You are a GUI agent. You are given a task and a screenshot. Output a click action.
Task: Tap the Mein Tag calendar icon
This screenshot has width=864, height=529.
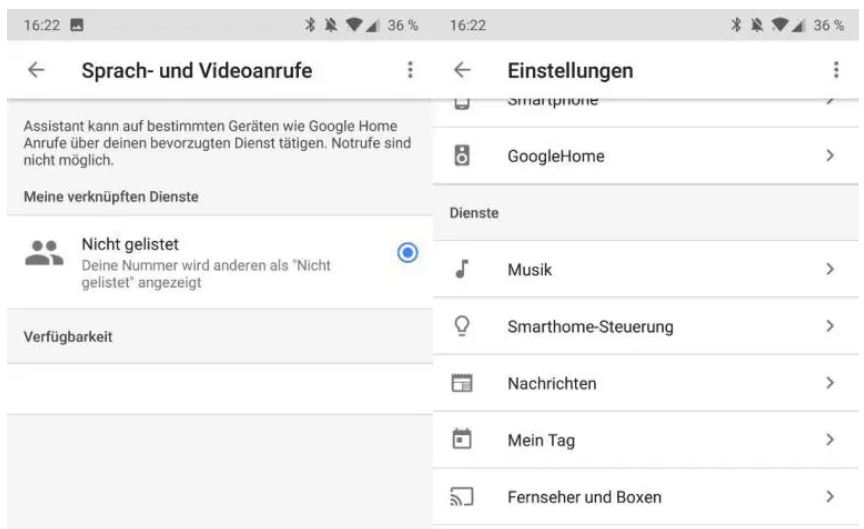(462, 439)
